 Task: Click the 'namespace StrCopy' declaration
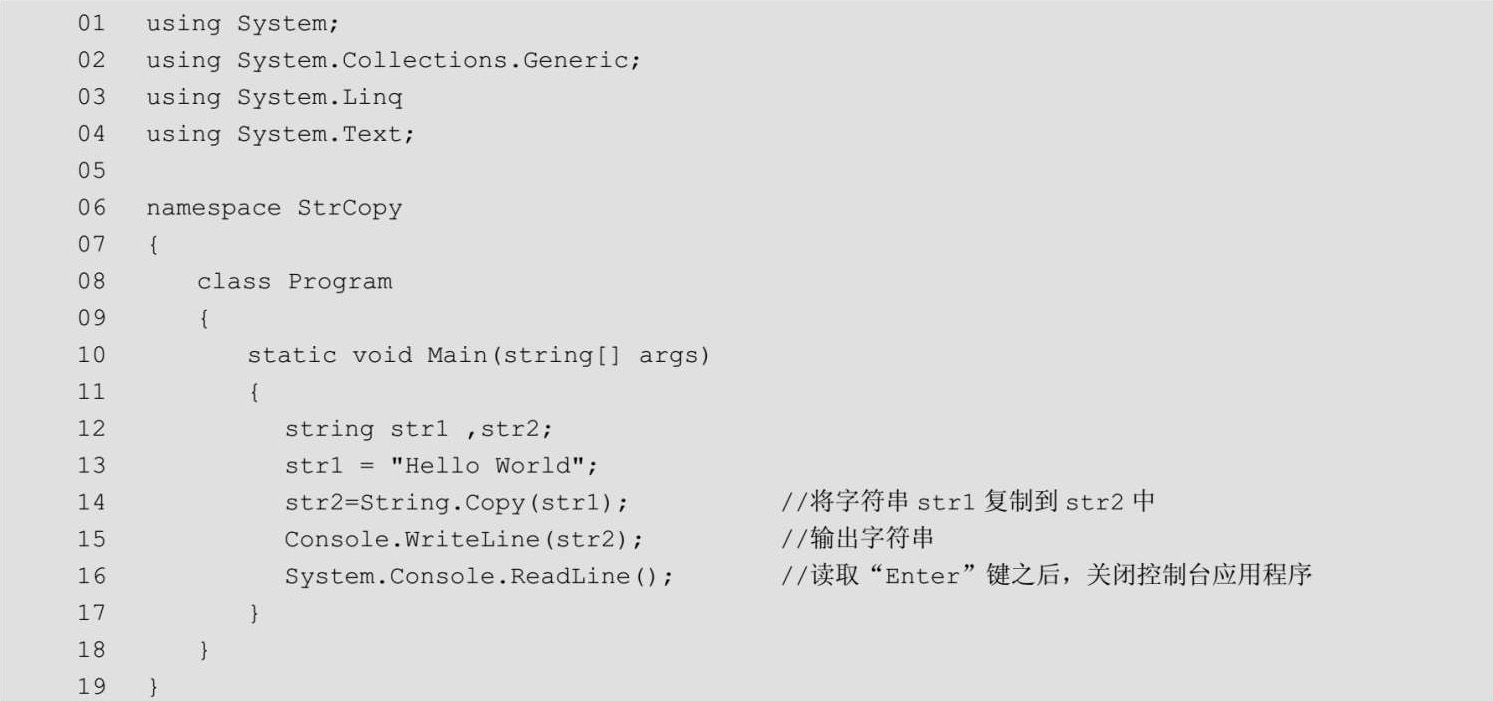click(274, 208)
